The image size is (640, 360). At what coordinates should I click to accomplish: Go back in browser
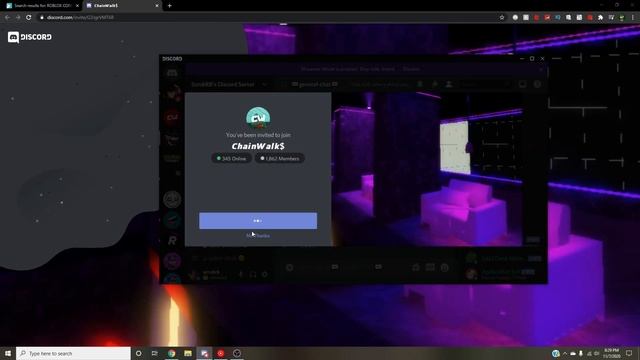pos(7,18)
